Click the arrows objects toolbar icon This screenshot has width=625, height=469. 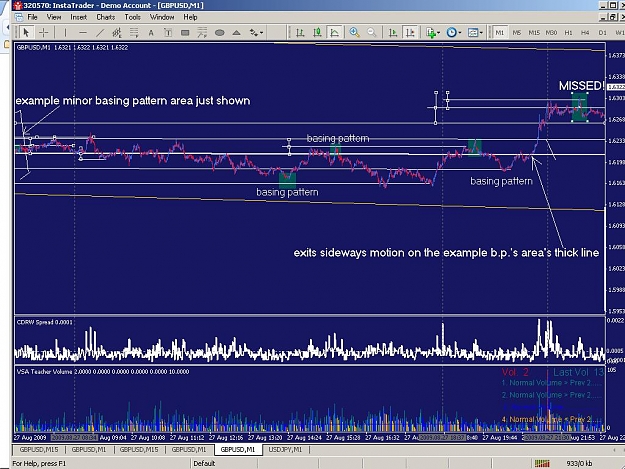click(x=254, y=32)
